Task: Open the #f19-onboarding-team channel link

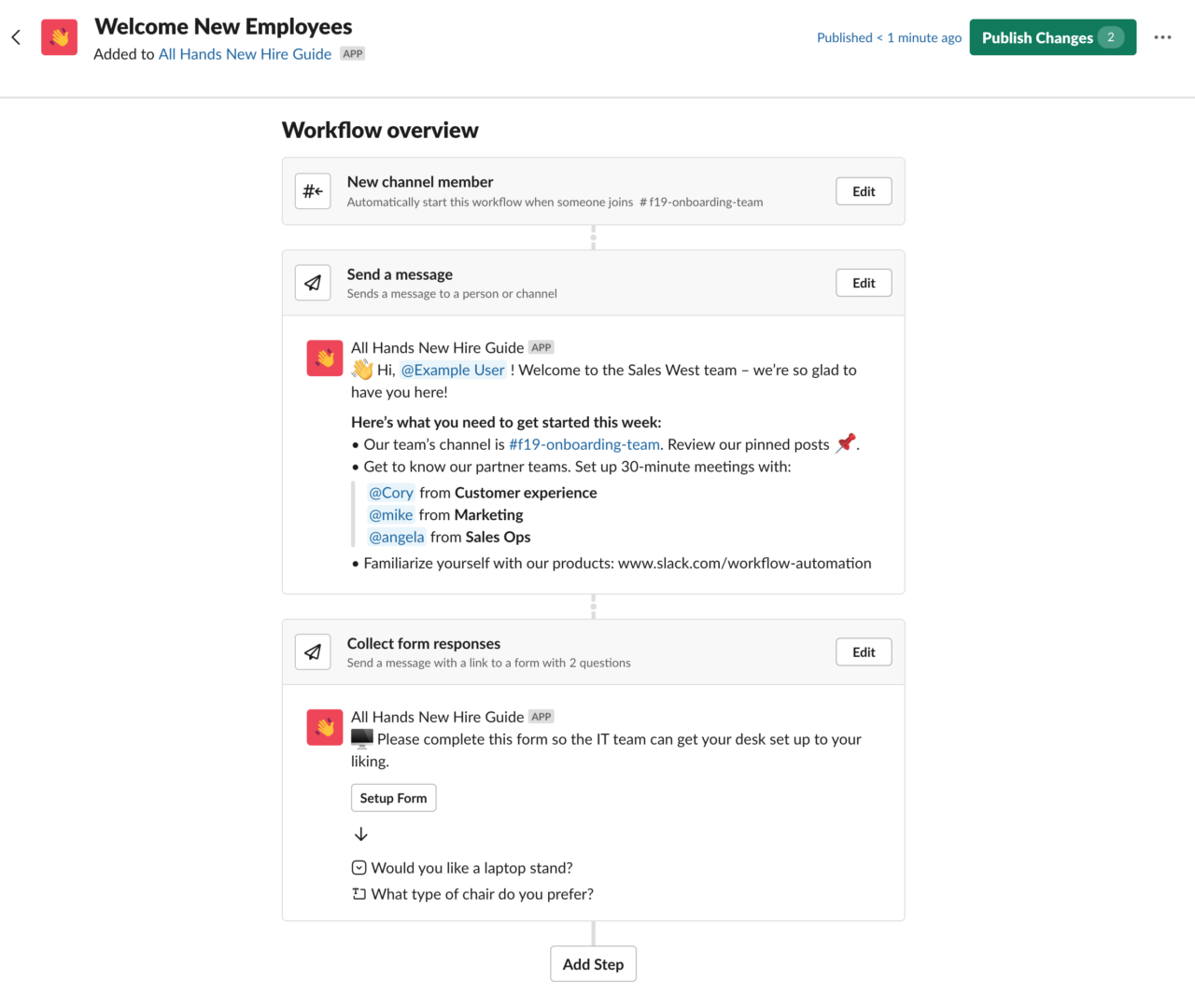Action: [x=583, y=443]
